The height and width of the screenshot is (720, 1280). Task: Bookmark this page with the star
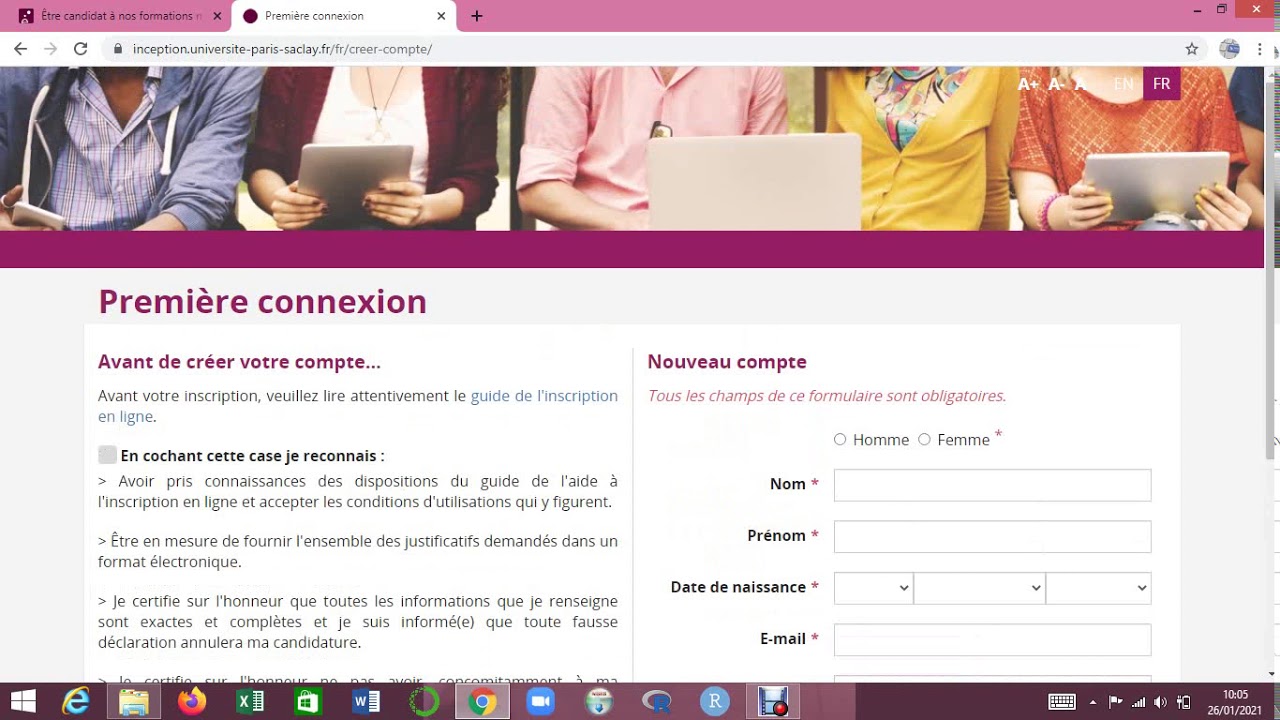tap(1192, 48)
